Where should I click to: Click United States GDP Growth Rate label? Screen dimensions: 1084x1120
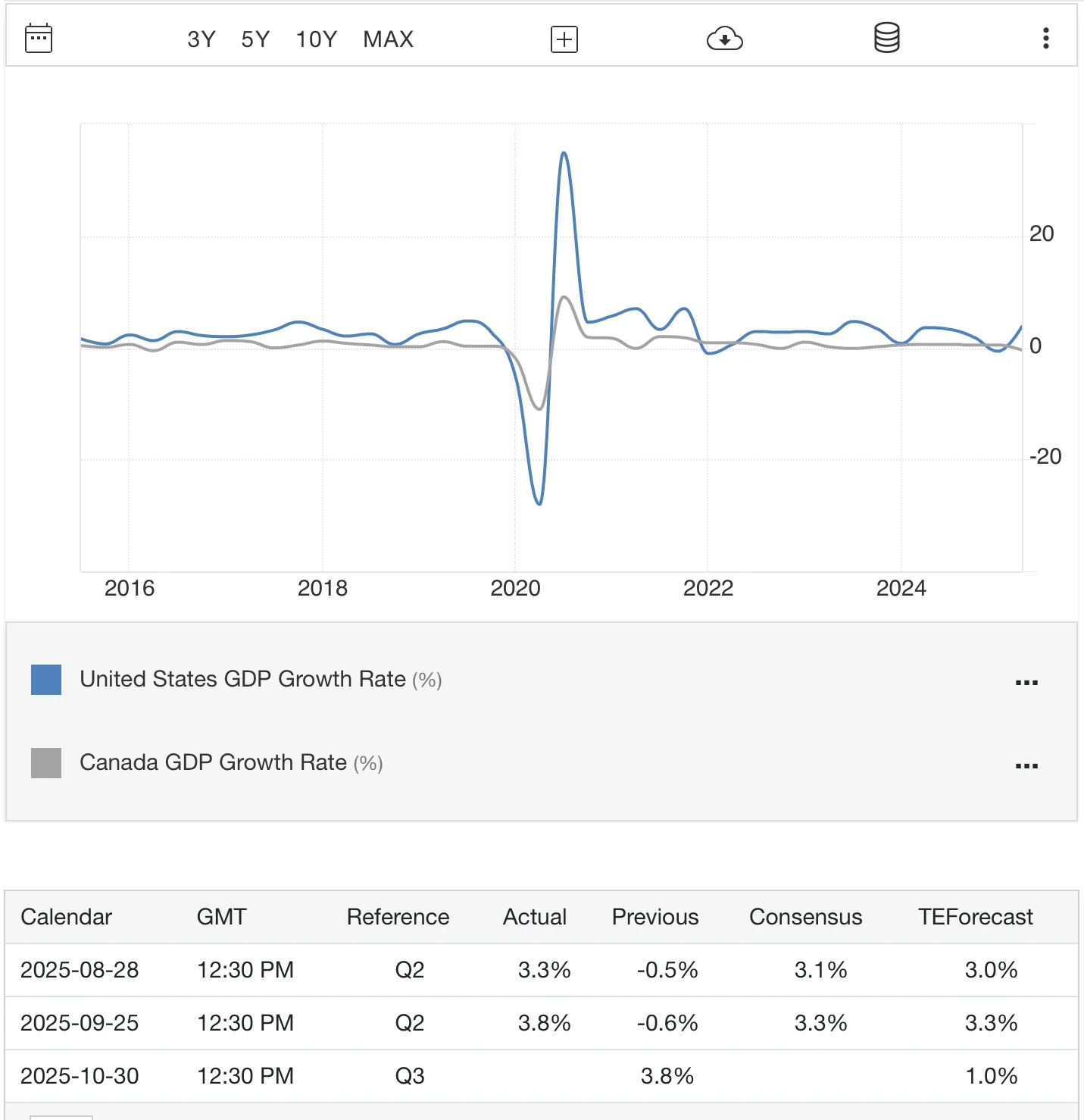coord(242,679)
